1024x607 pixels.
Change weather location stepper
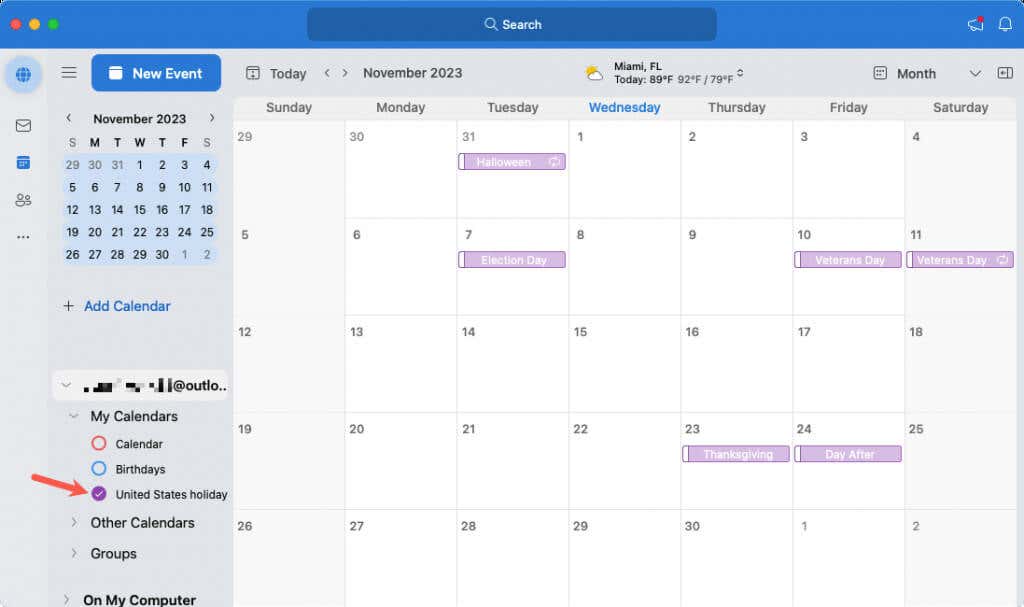740,73
